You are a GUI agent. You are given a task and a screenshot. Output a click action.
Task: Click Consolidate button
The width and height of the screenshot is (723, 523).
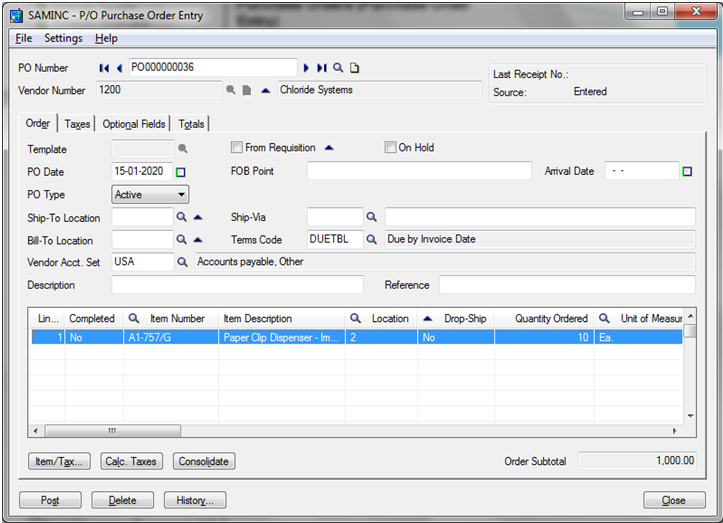(x=204, y=461)
